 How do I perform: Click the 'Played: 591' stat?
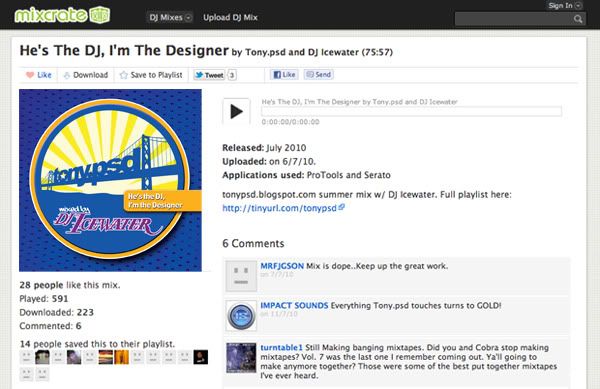(44, 299)
